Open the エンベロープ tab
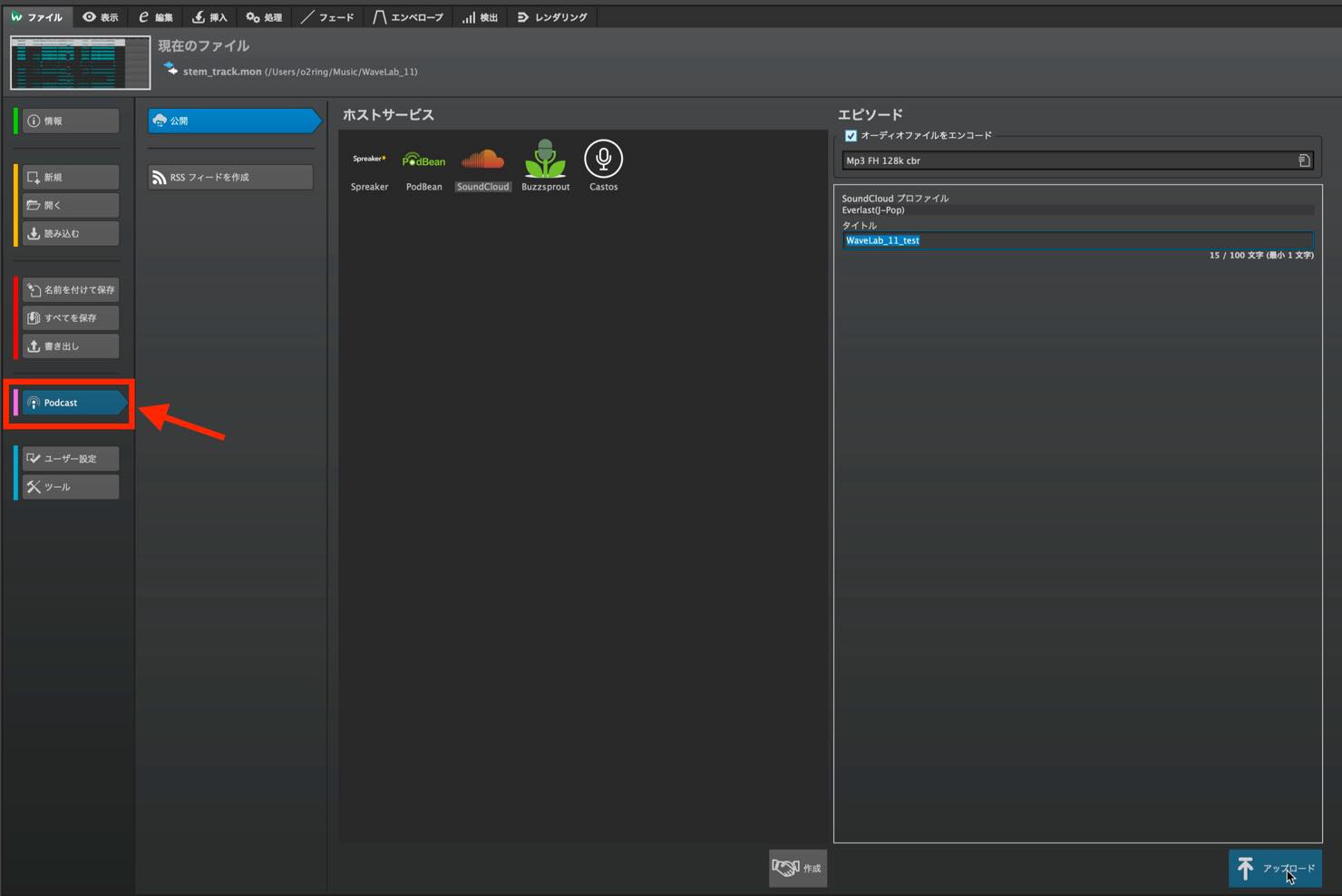Viewport: 1342px width, 896px height. point(408,16)
